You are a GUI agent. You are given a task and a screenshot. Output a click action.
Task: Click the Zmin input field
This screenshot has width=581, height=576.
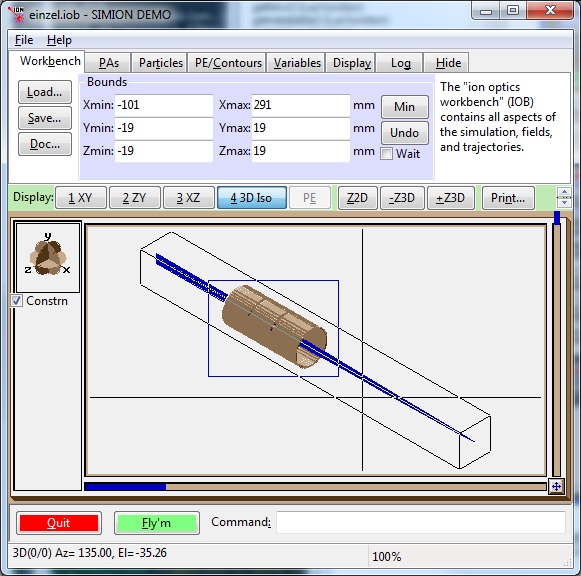164,151
